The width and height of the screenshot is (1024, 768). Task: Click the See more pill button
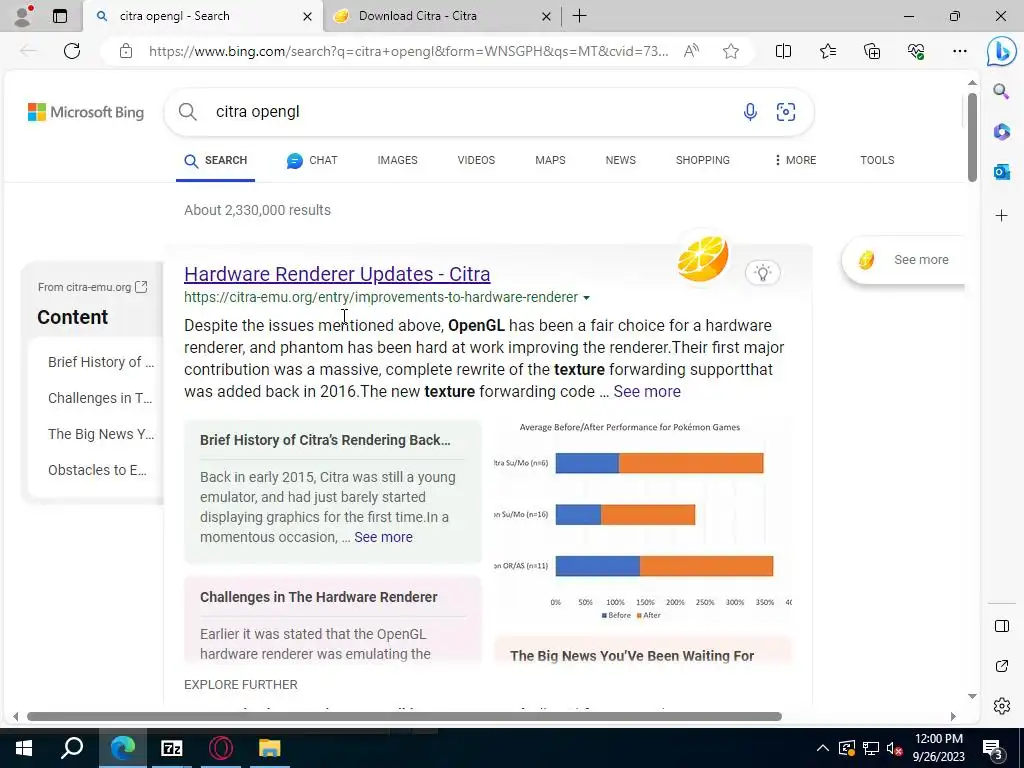(904, 260)
